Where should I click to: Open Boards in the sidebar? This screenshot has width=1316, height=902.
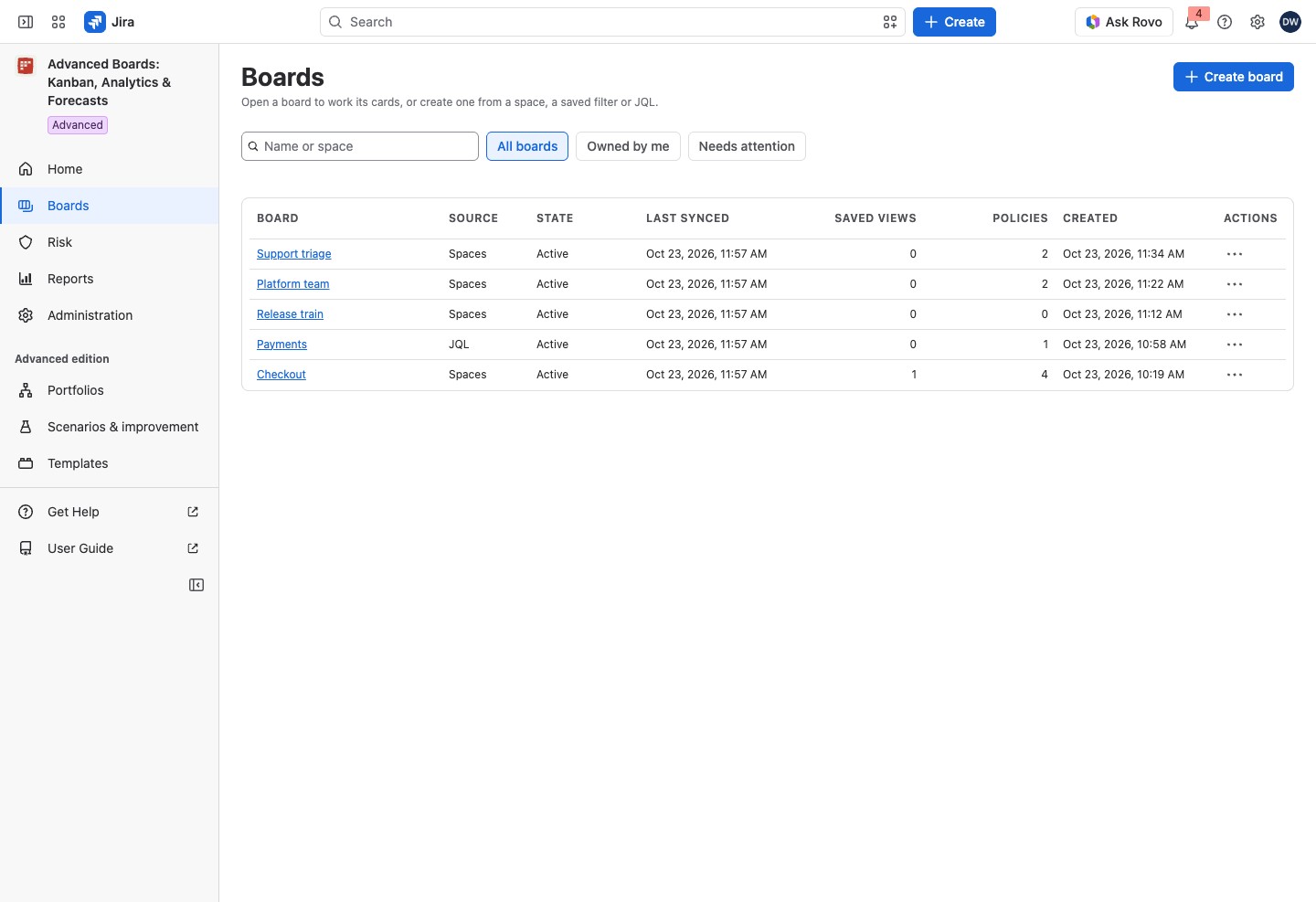coord(110,206)
